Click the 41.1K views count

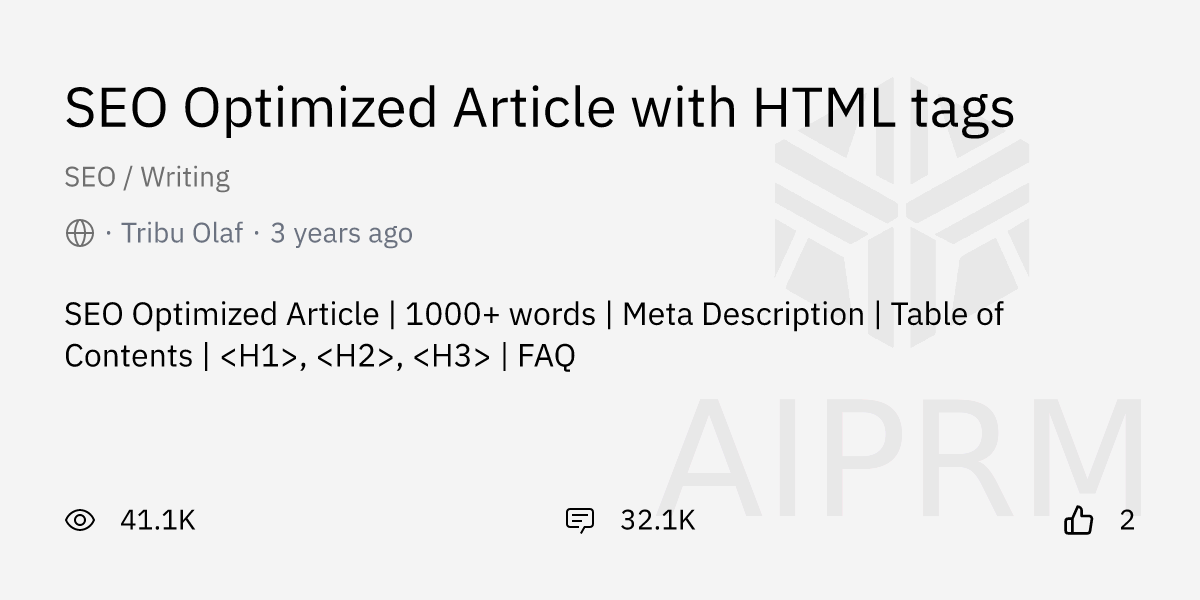click(x=157, y=520)
